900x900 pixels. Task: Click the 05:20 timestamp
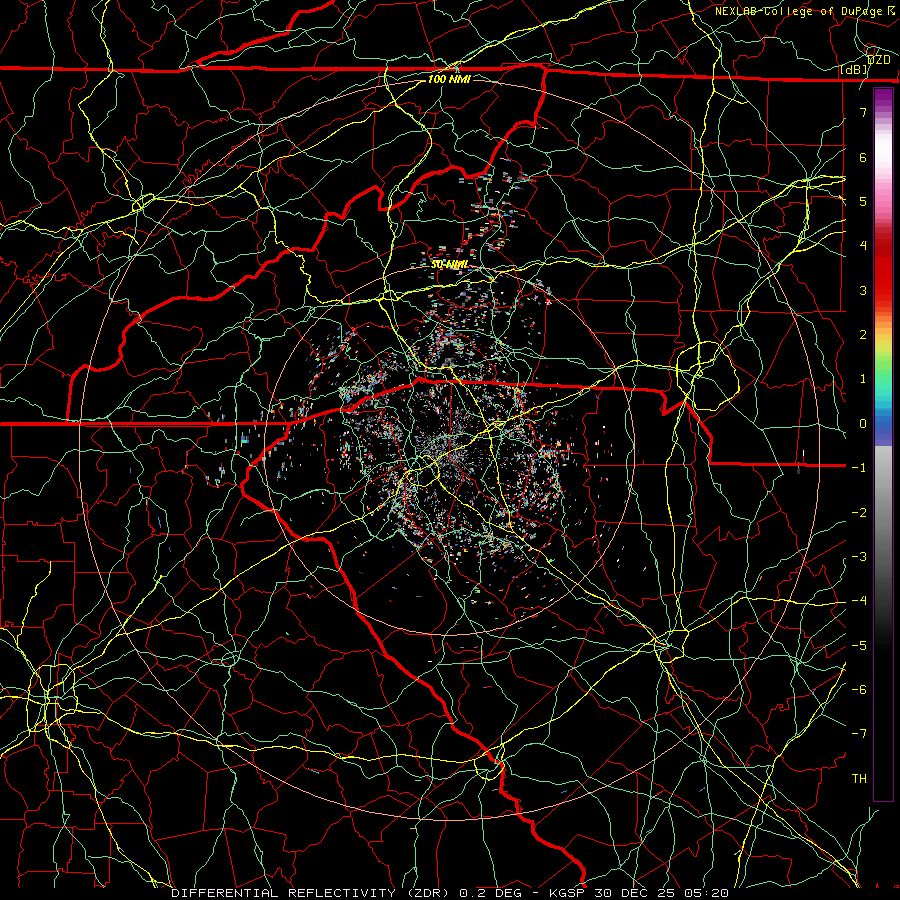click(x=709, y=893)
